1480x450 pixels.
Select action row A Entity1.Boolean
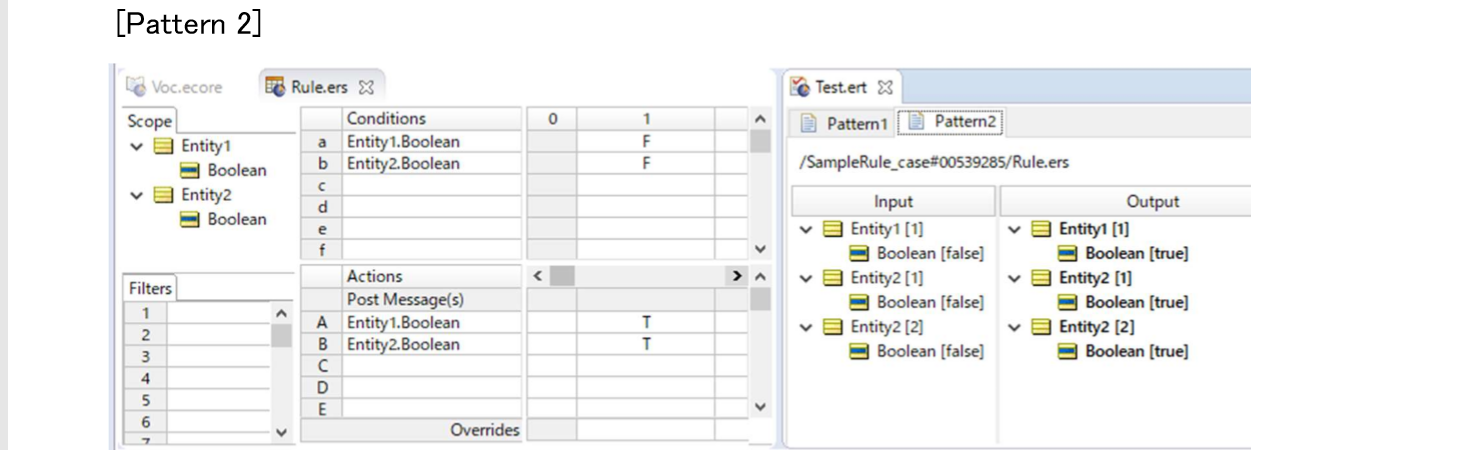(x=432, y=322)
